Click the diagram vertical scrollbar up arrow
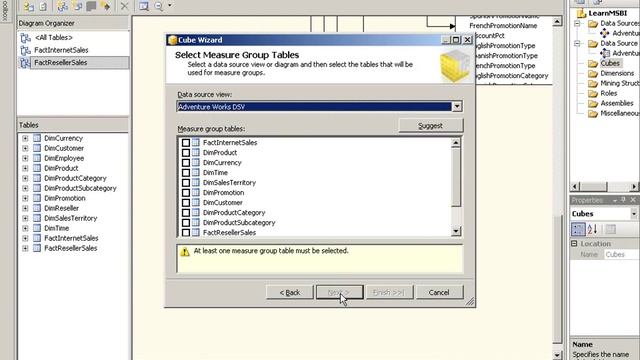Screen dimensions: 640x360 [x=557, y=22]
